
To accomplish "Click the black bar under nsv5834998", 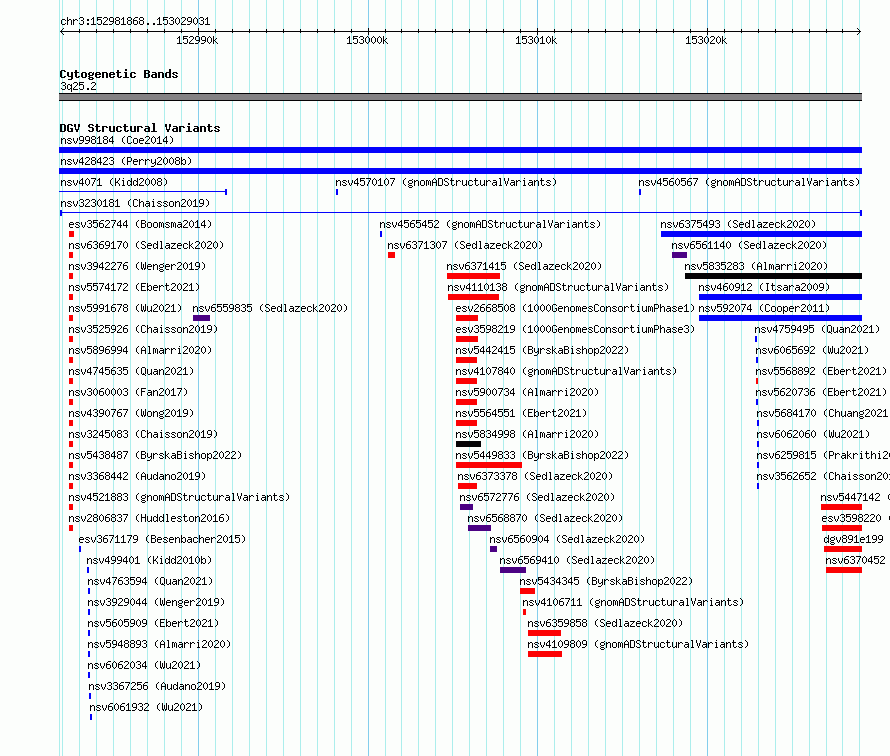I will pos(468,444).
